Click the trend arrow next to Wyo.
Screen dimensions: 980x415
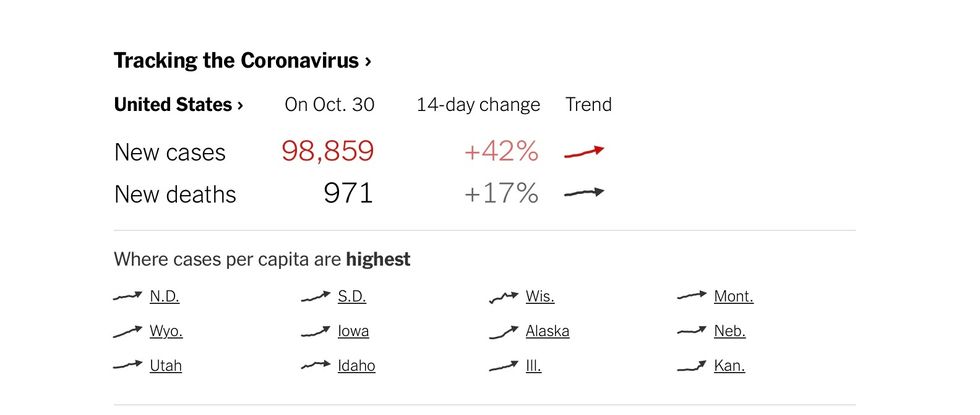128,332
